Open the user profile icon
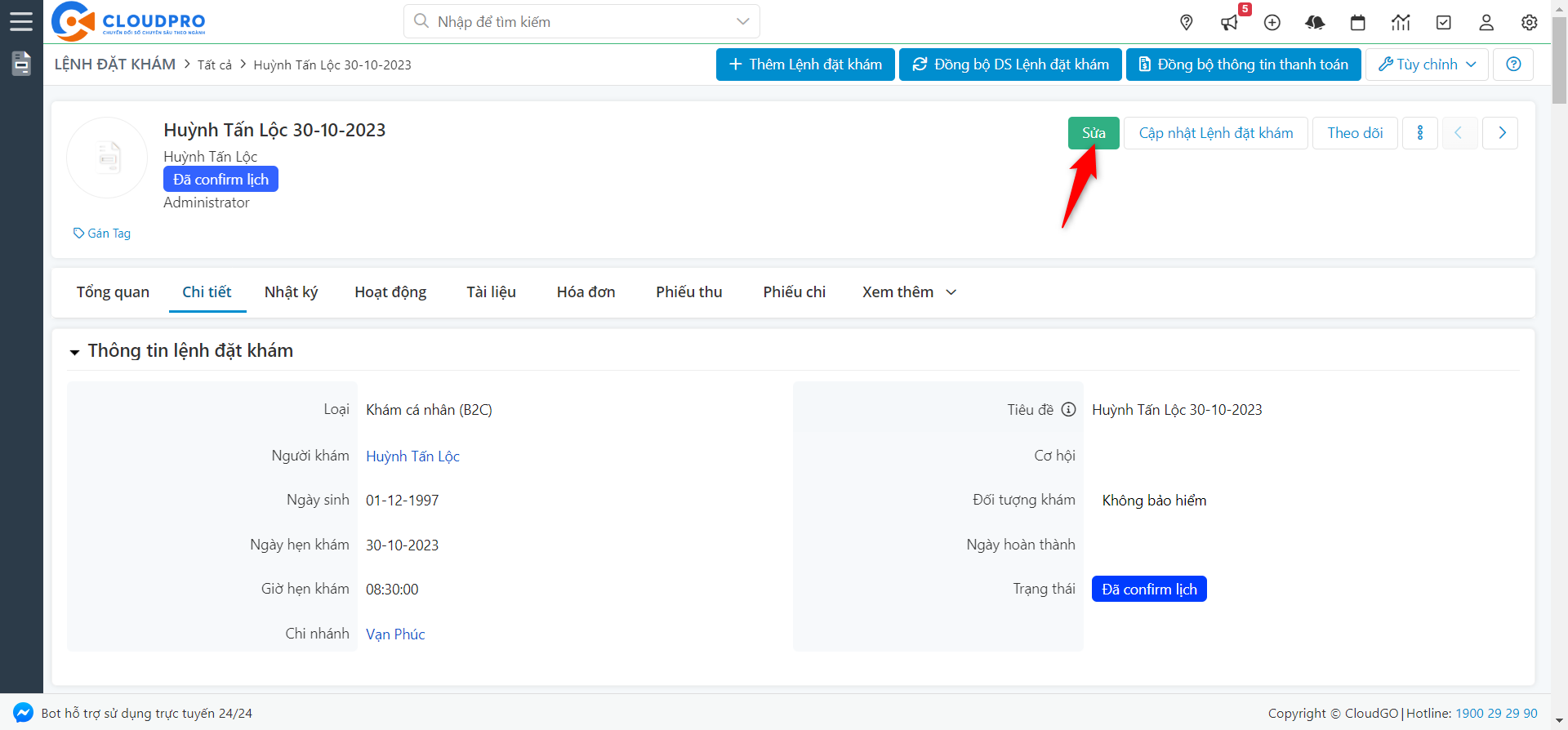The image size is (1568, 730). tap(1486, 23)
